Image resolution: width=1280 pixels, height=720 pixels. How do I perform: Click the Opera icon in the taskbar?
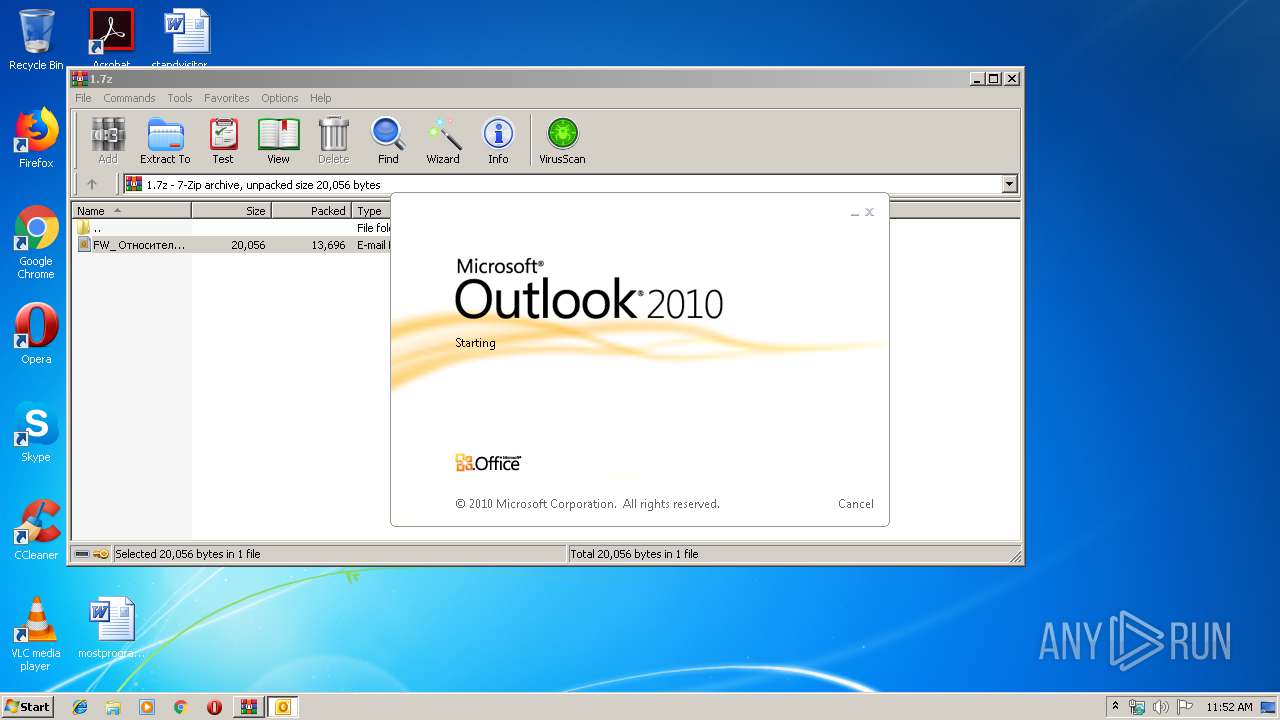(214, 707)
